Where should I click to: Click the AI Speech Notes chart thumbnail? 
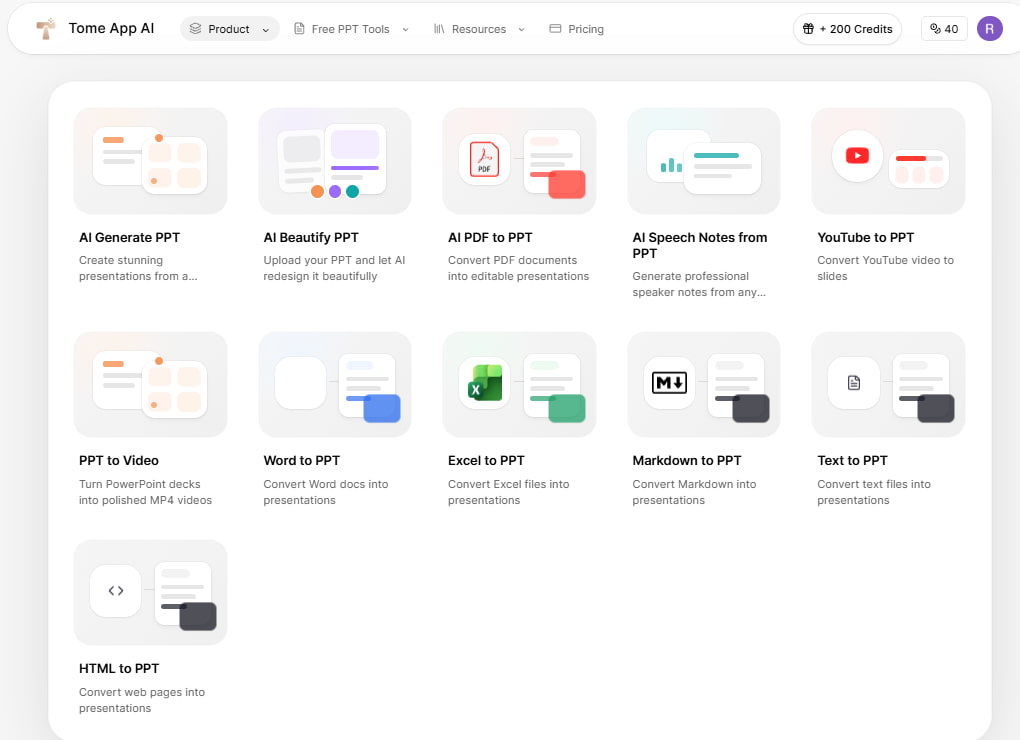point(704,161)
